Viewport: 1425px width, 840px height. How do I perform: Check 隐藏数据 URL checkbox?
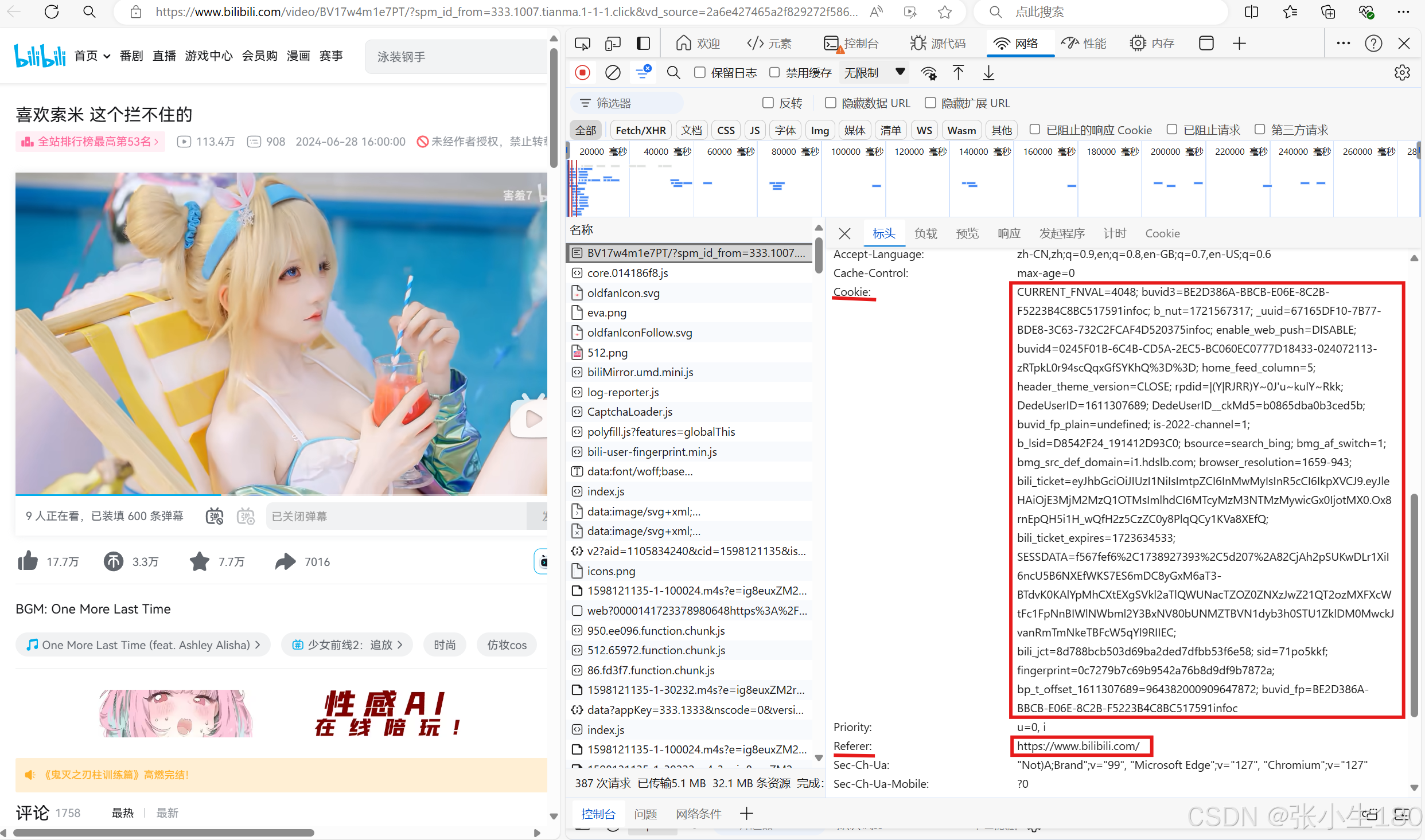pos(830,103)
